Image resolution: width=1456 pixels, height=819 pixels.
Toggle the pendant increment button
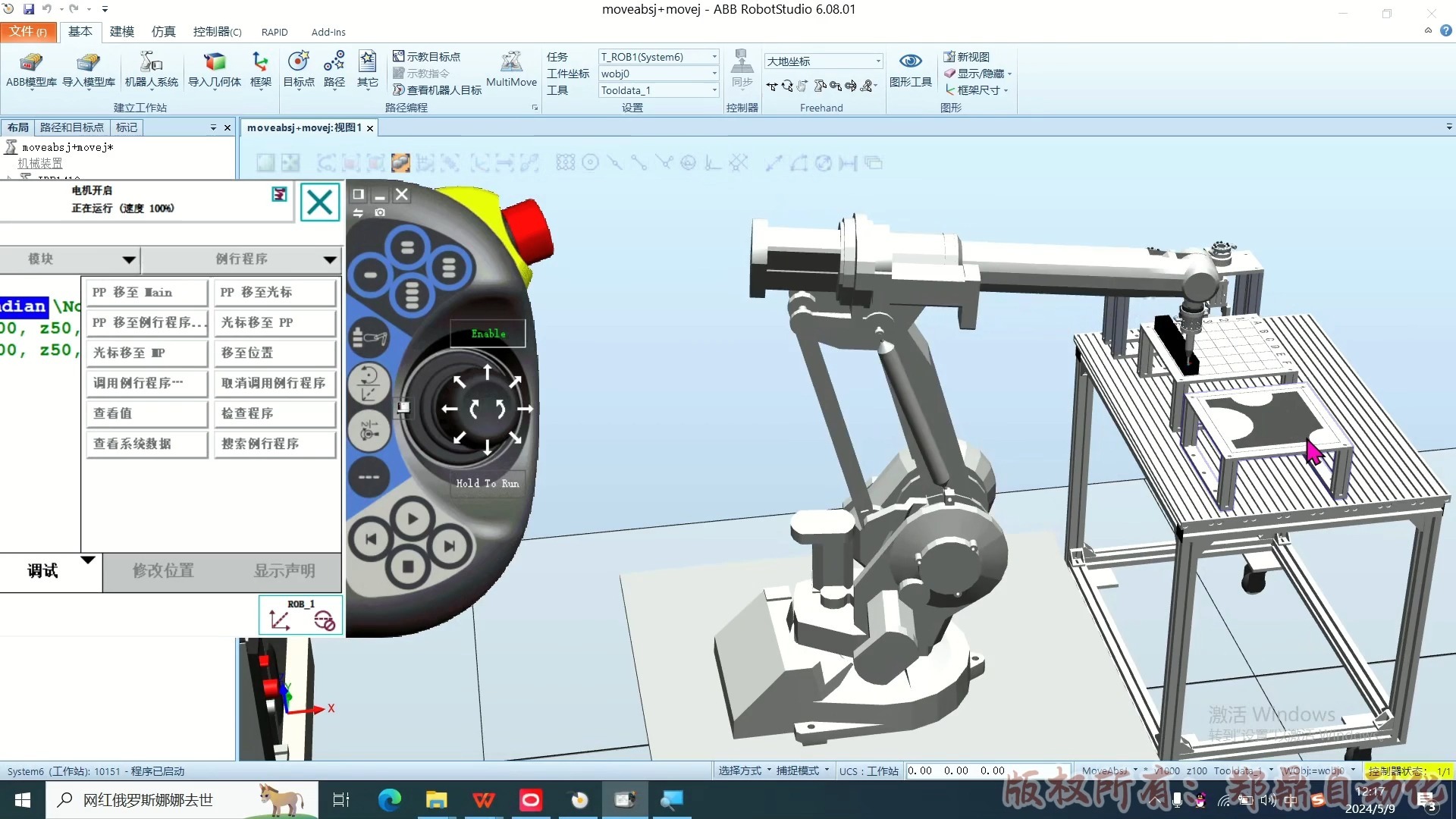pos(369,431)
